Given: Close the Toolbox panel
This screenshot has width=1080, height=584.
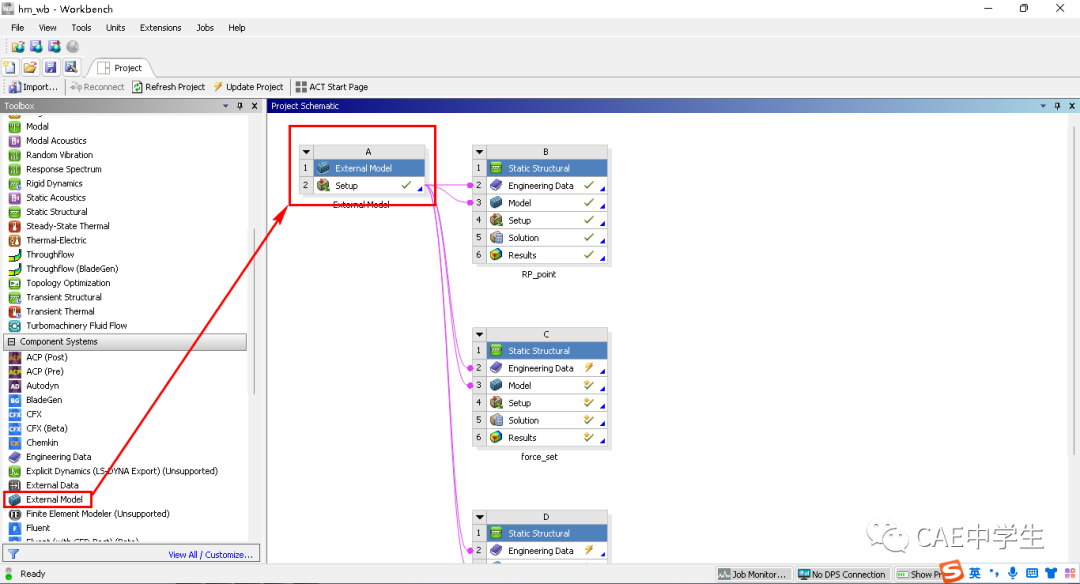Looking at the screenshot, I should 255,106.
